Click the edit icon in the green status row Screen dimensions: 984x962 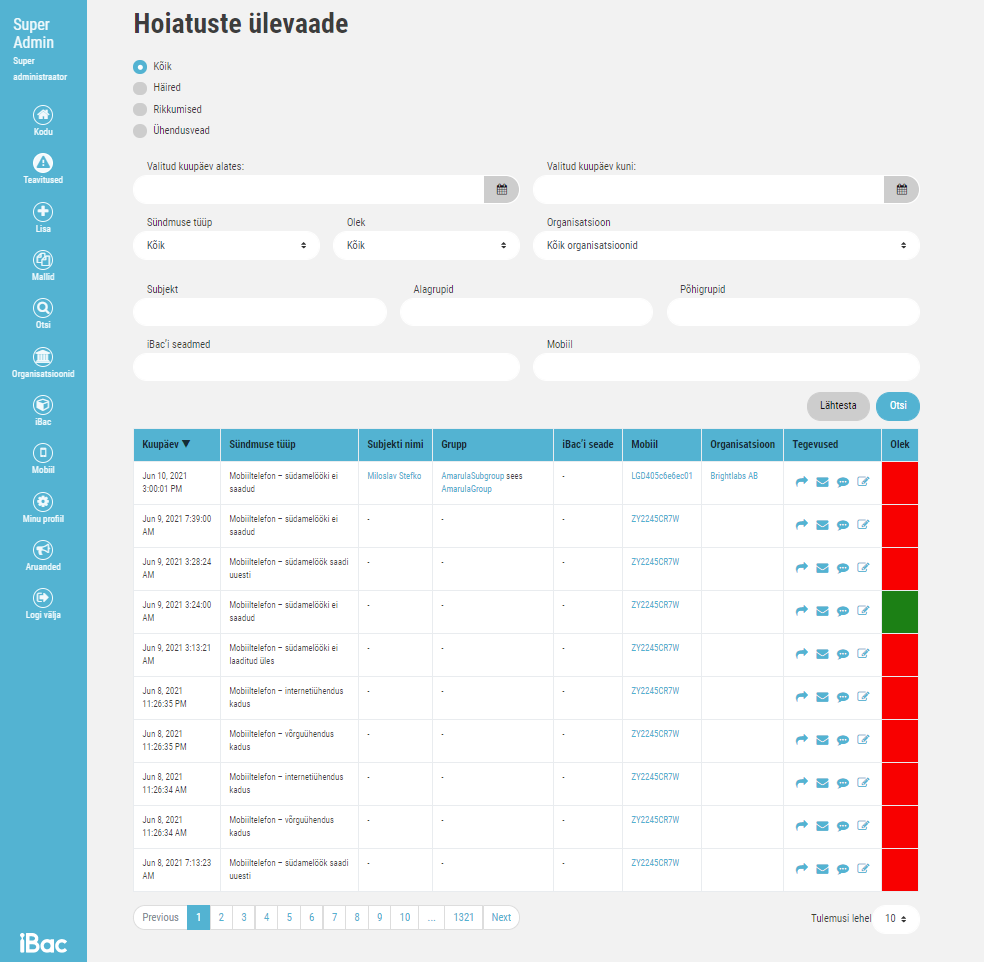tap(863, 611)
